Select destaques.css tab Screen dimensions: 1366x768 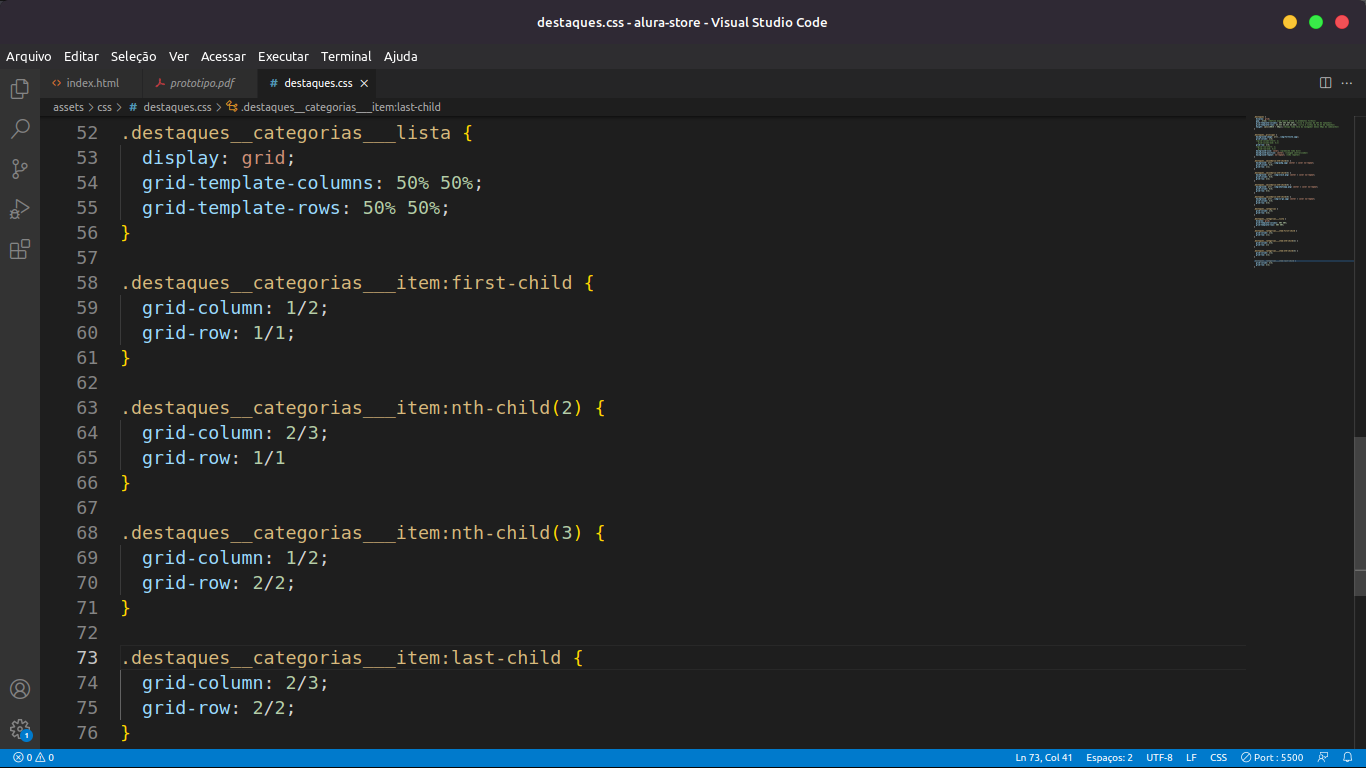[x=317, y=83]
